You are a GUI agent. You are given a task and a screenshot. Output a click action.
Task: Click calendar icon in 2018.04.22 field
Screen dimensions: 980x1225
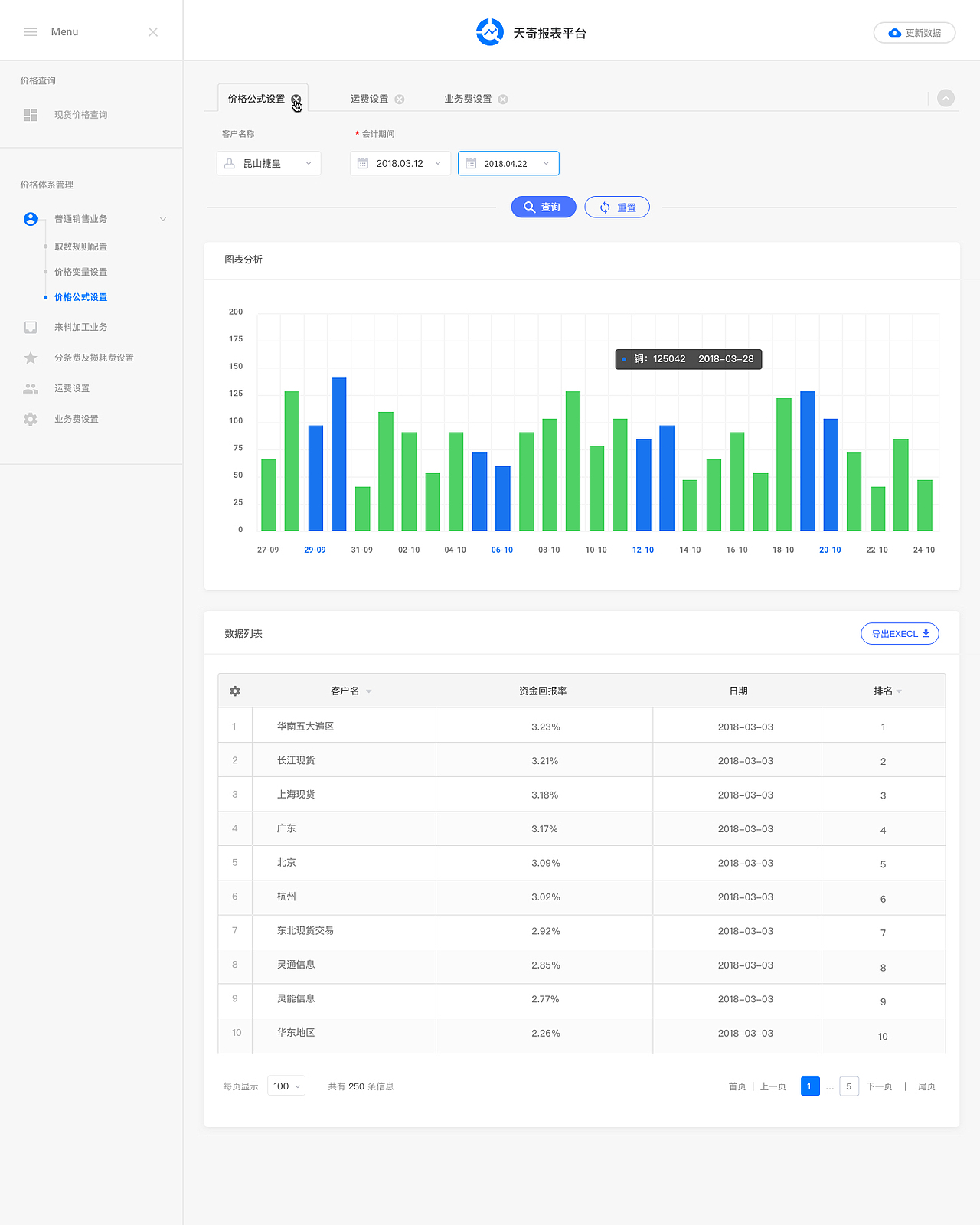coord(471,163)
